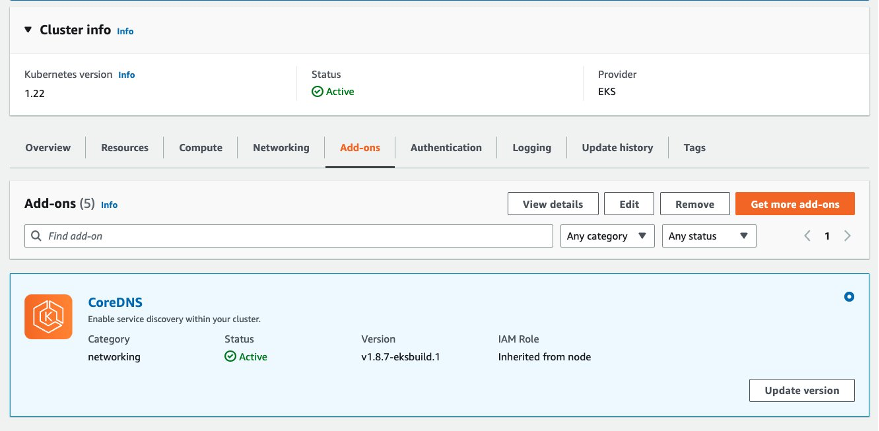
Task: Open the CoreDNS add-on title link
Action: click(116, 302)
